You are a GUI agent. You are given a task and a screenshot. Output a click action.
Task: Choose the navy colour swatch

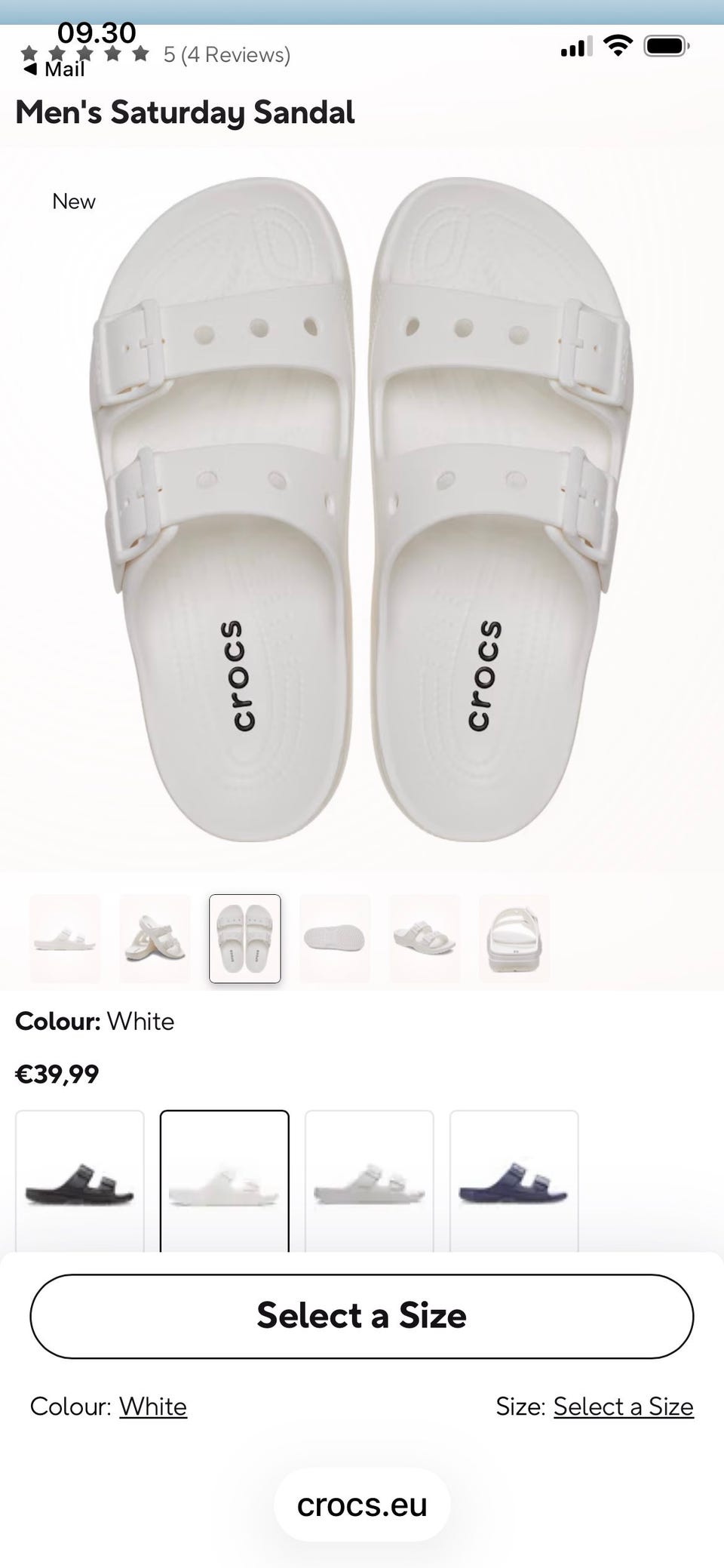(514, 1181)
